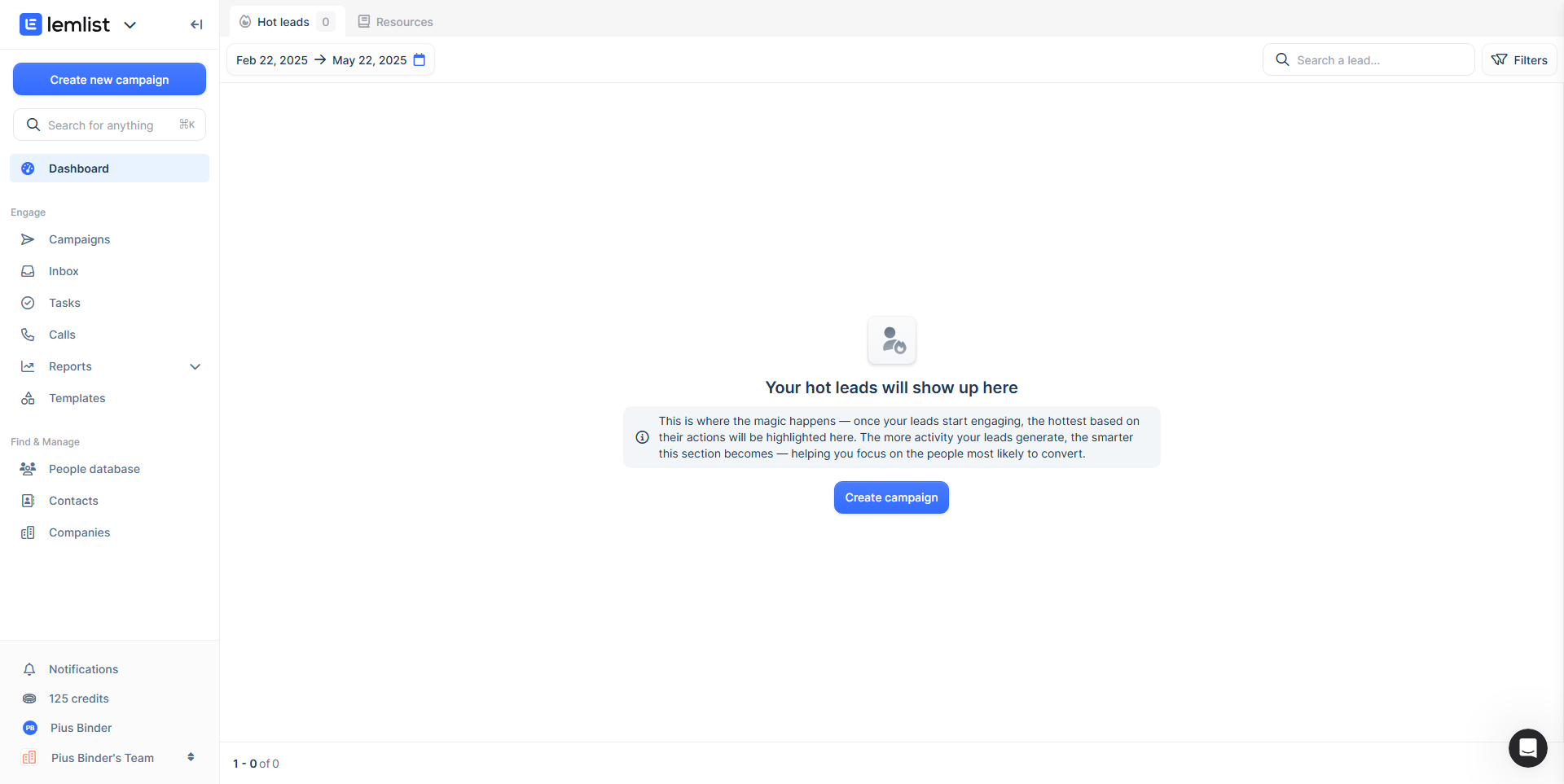Screen dimensions: 1564x784
Task: Open the Filters panel
Action: coord(1518,60)
